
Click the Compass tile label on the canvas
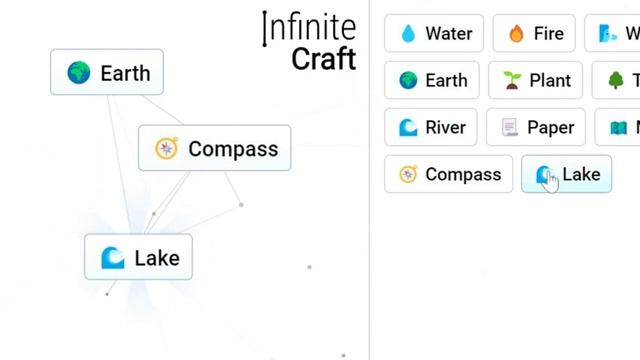[x=233, y=149]
